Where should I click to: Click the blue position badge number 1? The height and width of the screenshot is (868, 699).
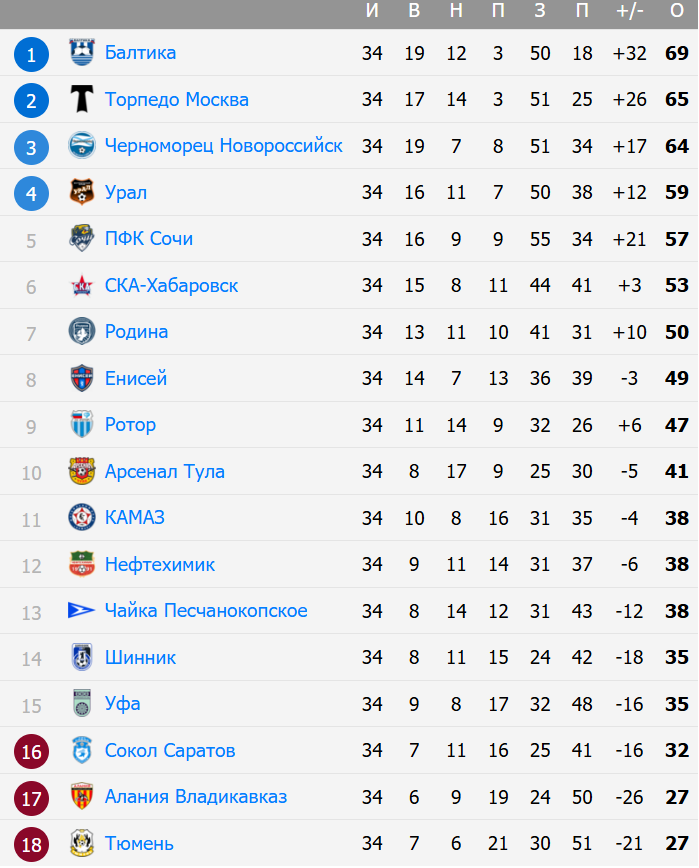(31, 55)
